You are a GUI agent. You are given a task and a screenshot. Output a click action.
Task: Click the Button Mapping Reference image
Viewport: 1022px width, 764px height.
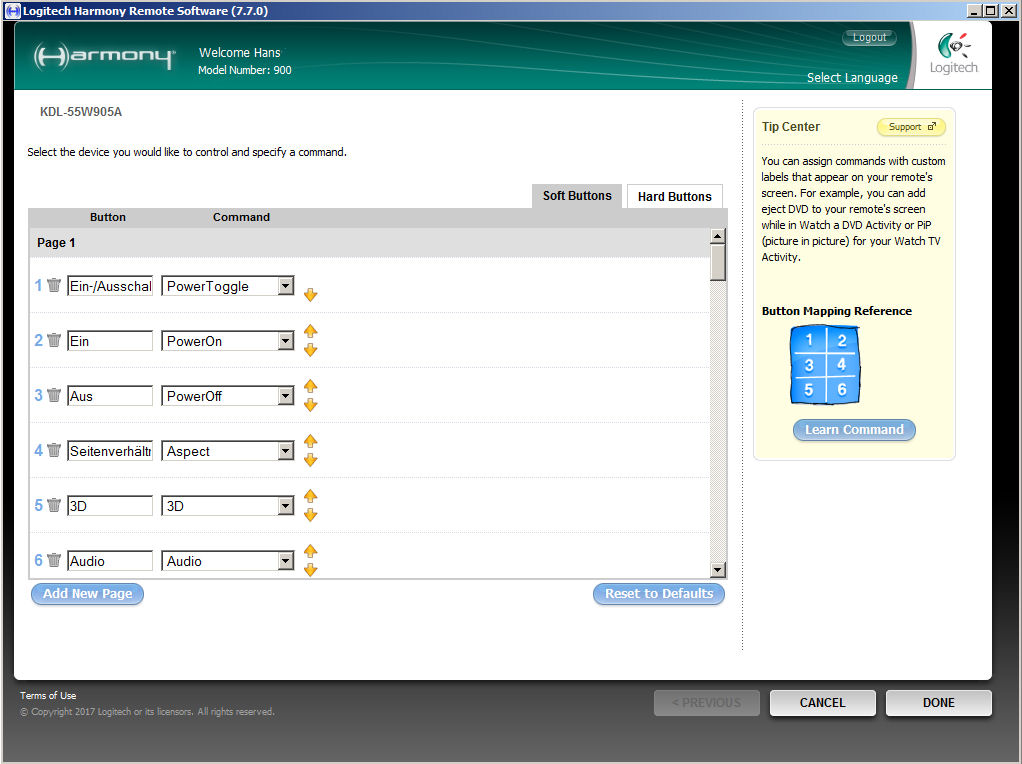coord(825,365)
